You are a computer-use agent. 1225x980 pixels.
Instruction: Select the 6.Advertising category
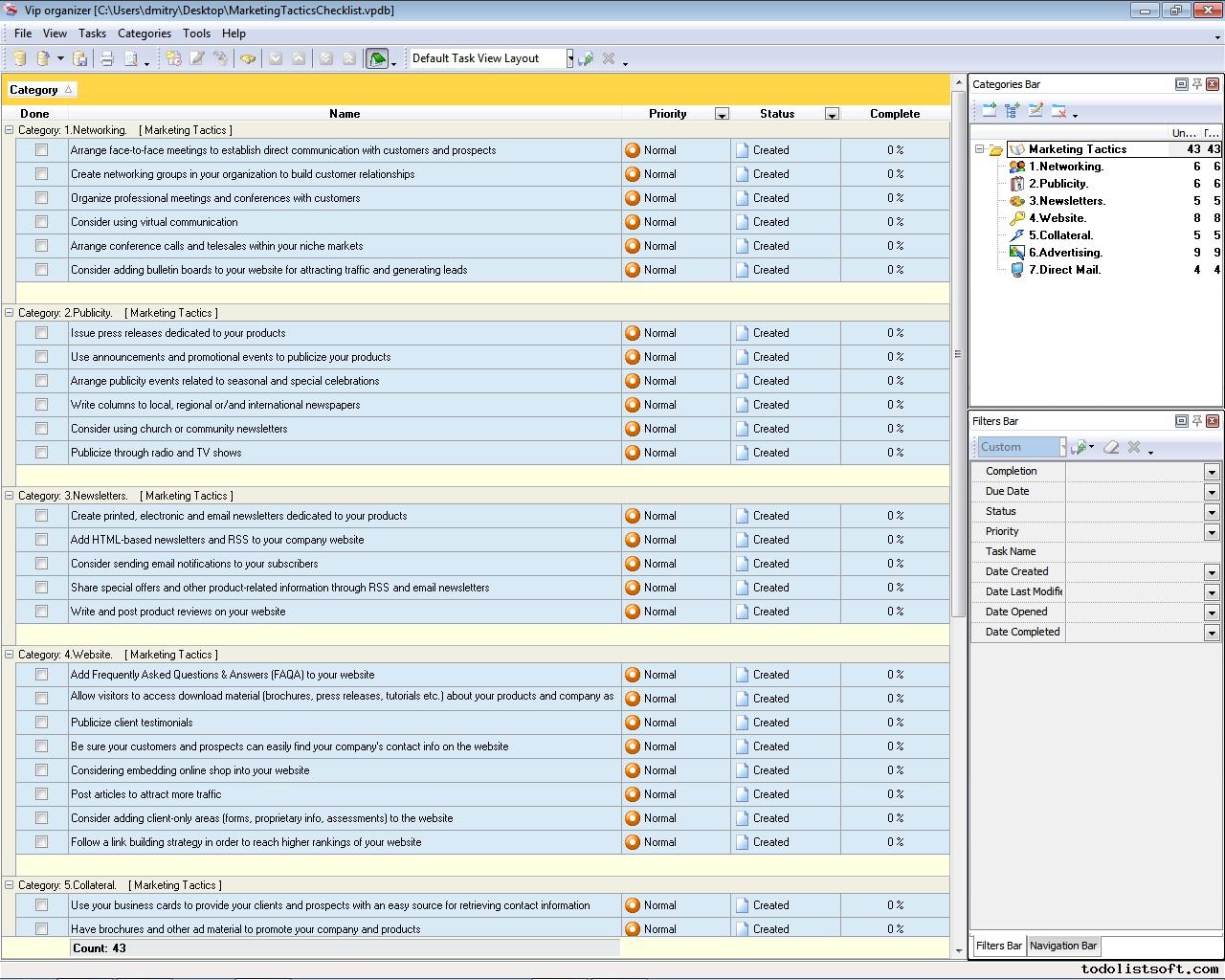[1065, 253]
